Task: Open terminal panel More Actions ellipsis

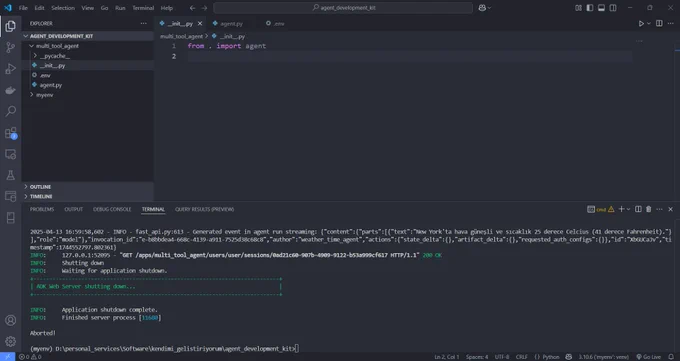Action: [659, 209]
